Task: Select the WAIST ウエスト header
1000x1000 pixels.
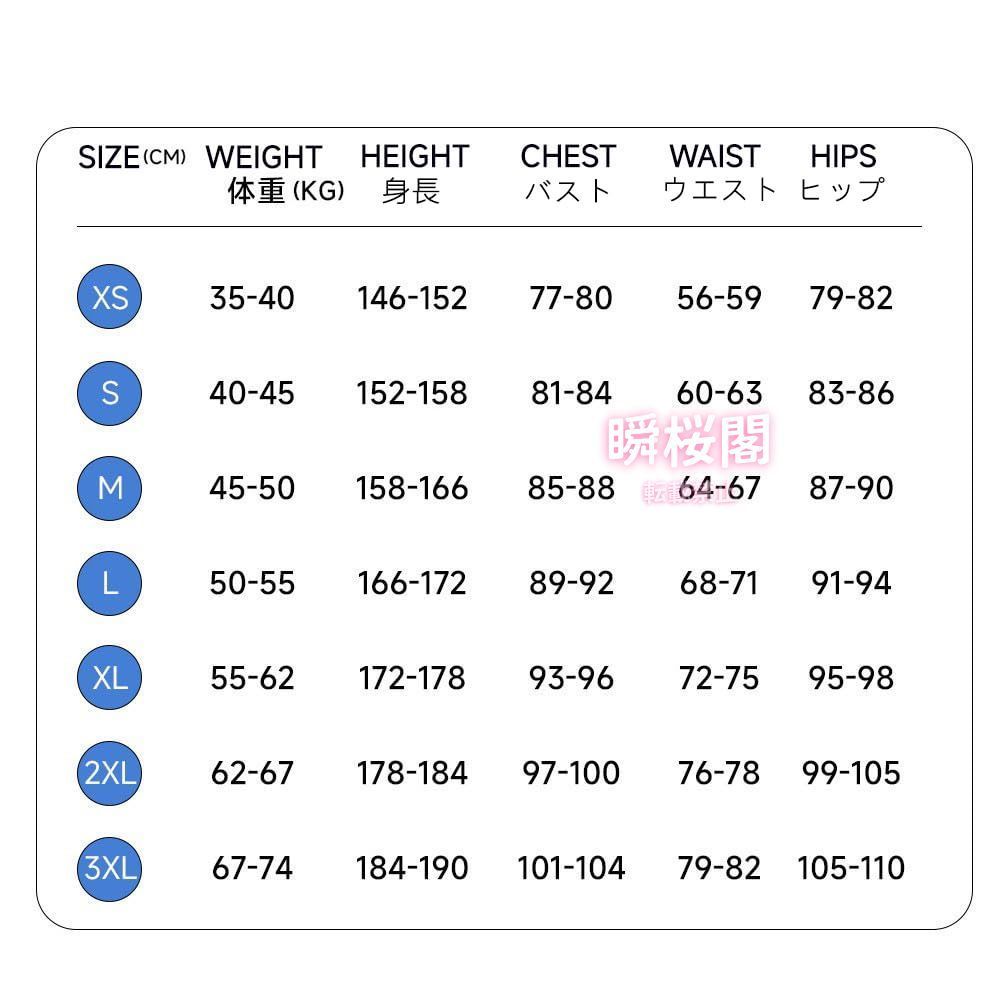Action: [x=718, y=173]
